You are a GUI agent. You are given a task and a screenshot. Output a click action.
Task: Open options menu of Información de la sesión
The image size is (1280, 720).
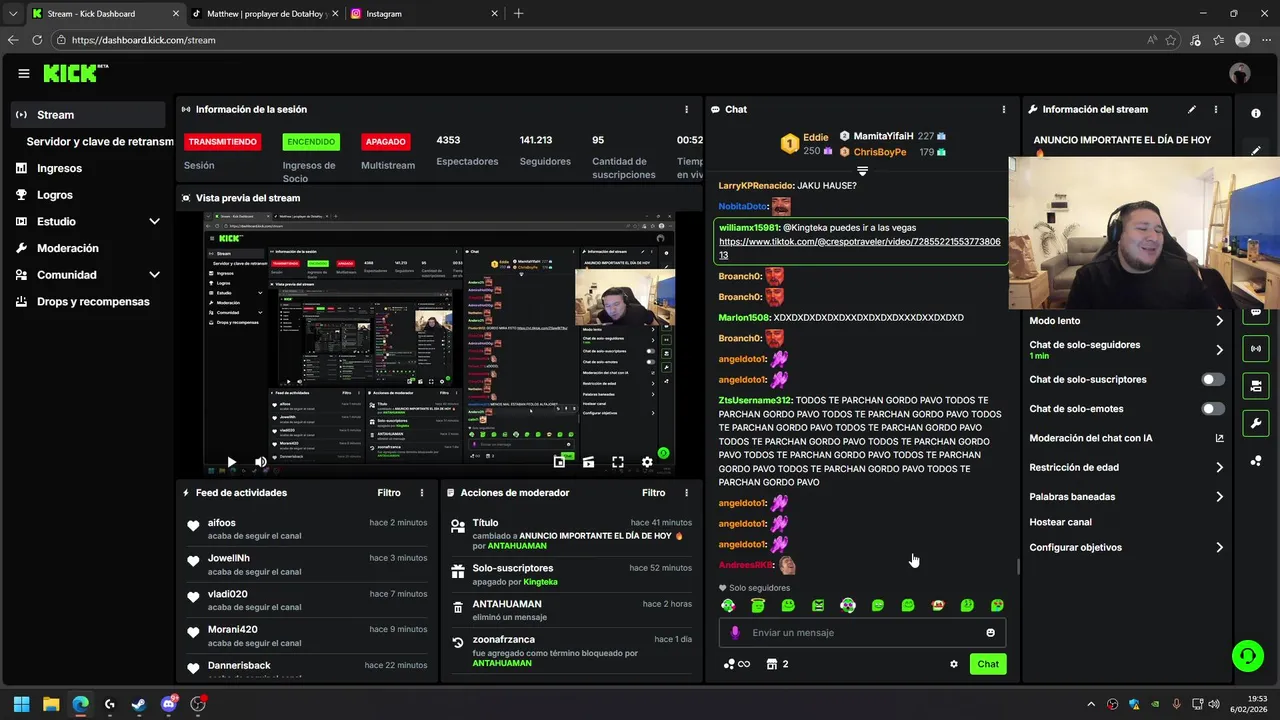click(686, 109)
